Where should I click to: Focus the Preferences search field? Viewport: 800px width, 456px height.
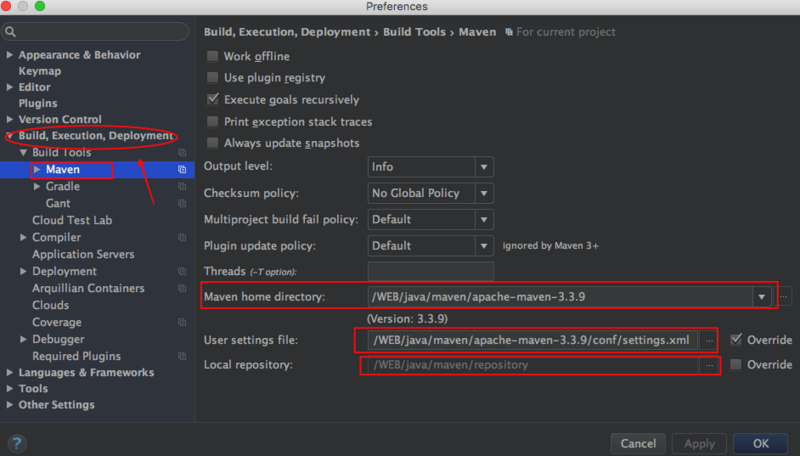point(95,32)
